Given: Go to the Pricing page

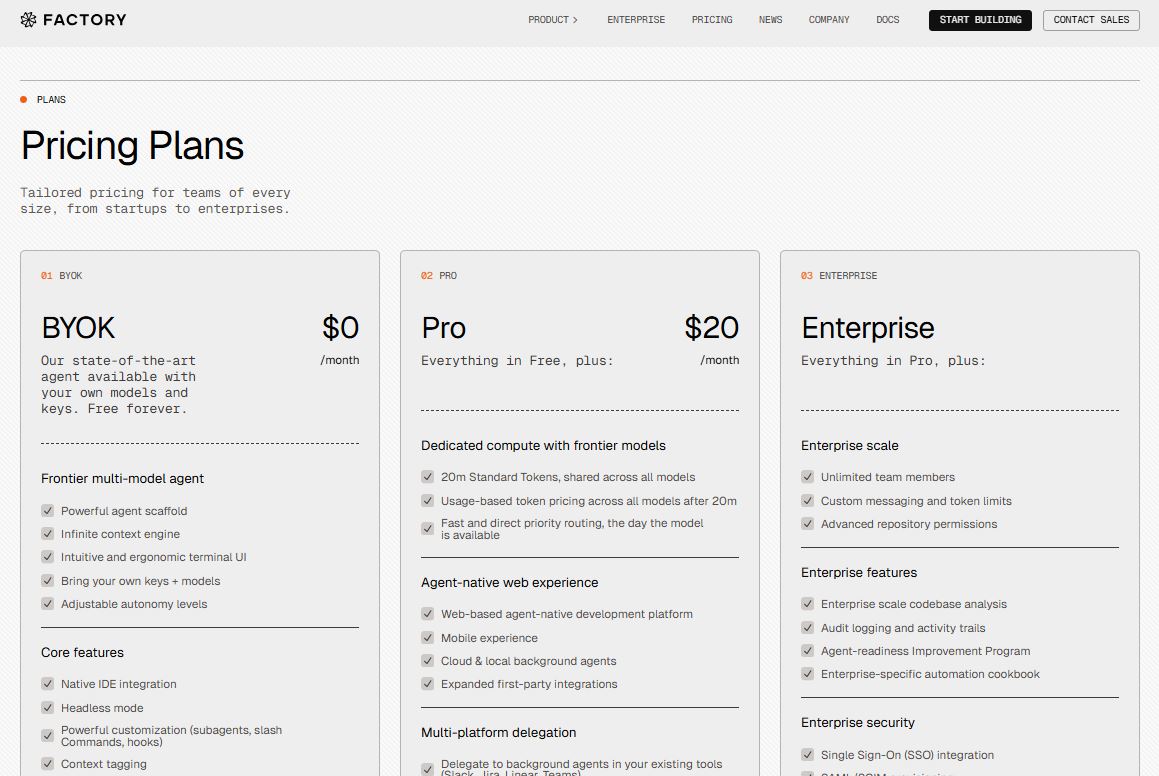Looking at the screenshot, I should pyautogui.click(x=711, y=20).
